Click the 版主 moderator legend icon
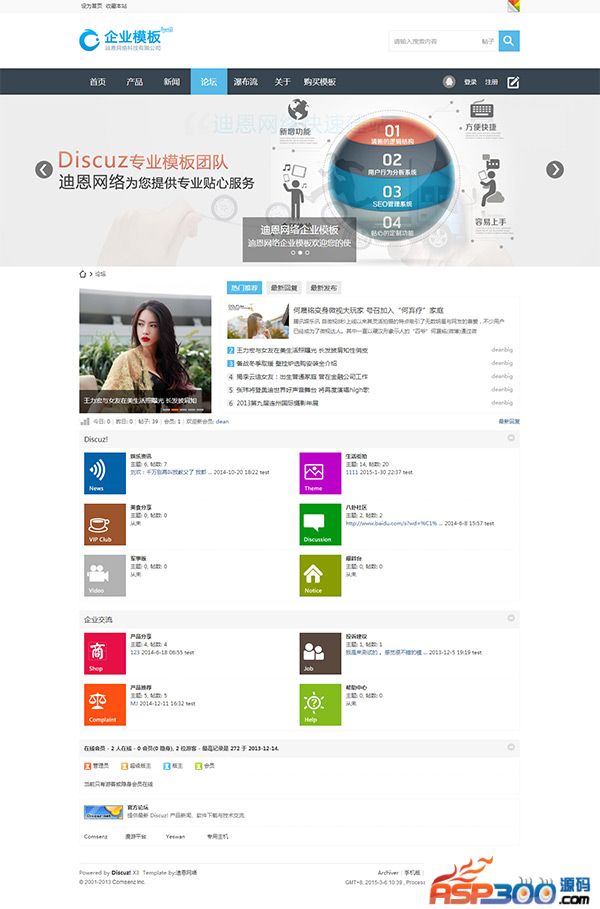This screenshot has width=600, height=909. tap(166, 766)
